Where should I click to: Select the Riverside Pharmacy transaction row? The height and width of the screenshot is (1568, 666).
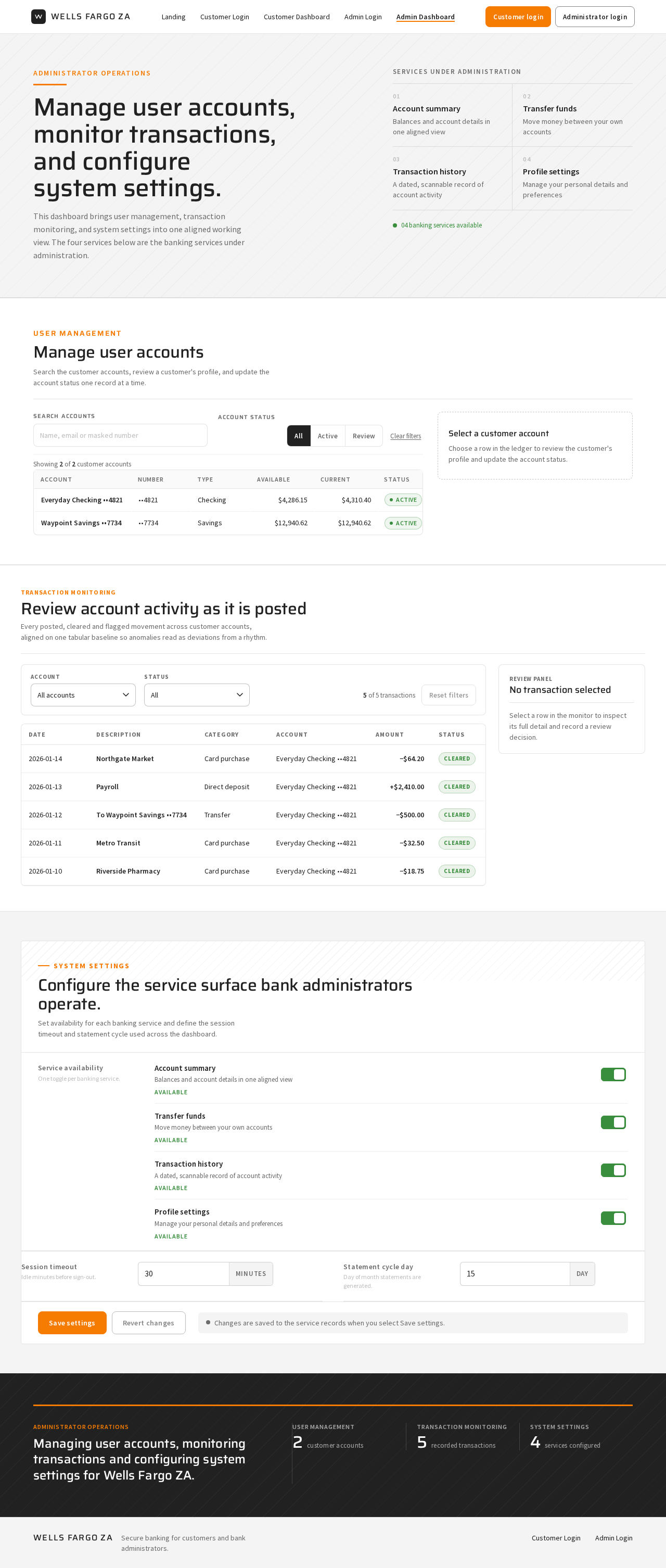click(x=253, y=871)
